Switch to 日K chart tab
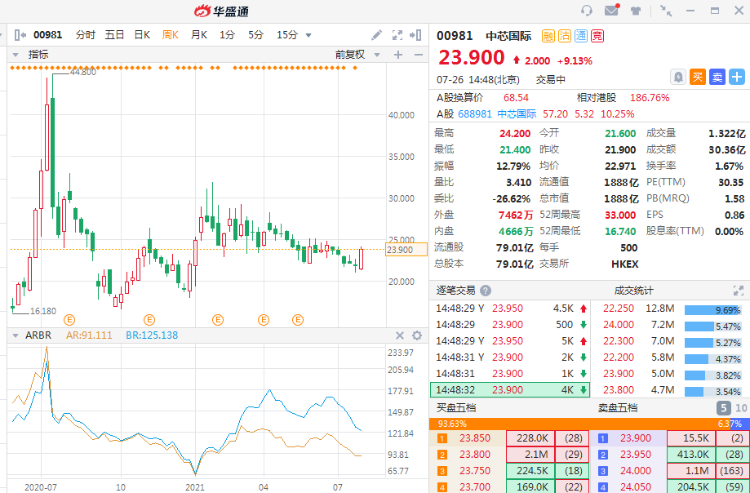 (142, 34)
